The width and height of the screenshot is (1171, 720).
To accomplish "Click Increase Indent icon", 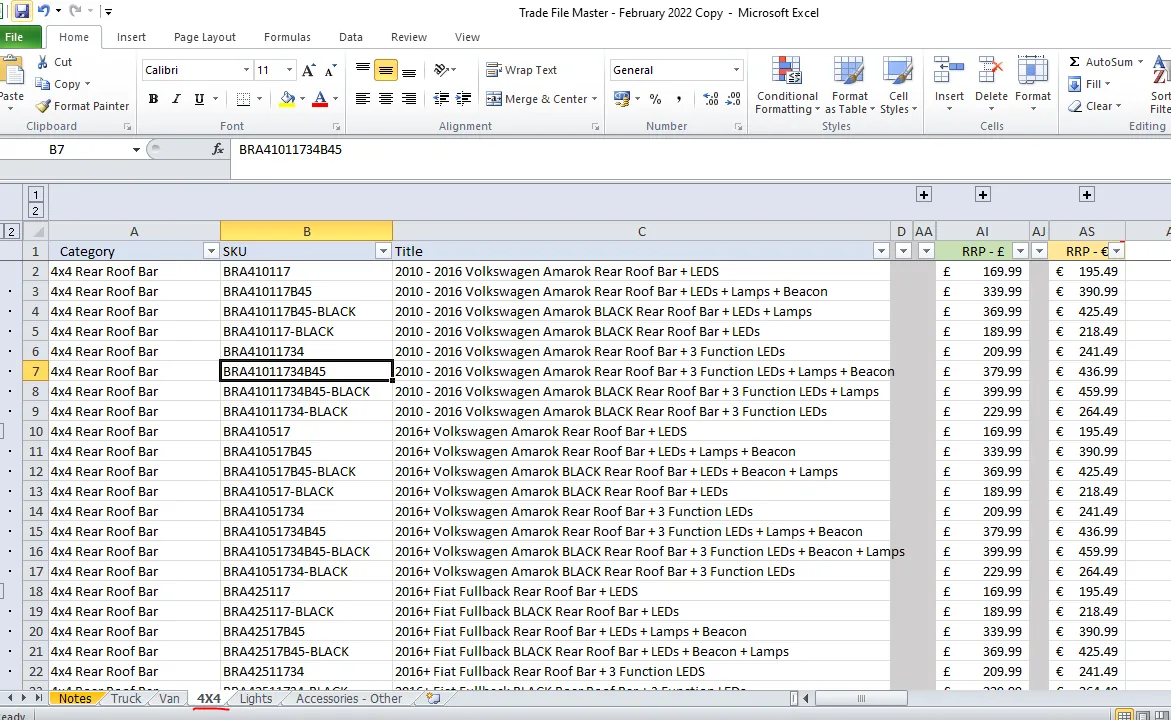I will point(464,99).
